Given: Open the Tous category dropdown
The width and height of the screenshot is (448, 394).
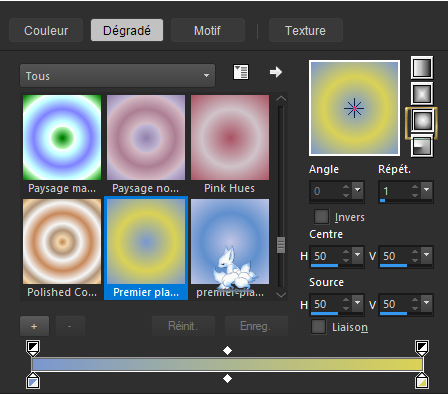Looking at the screenshot, I should [117, 76].
